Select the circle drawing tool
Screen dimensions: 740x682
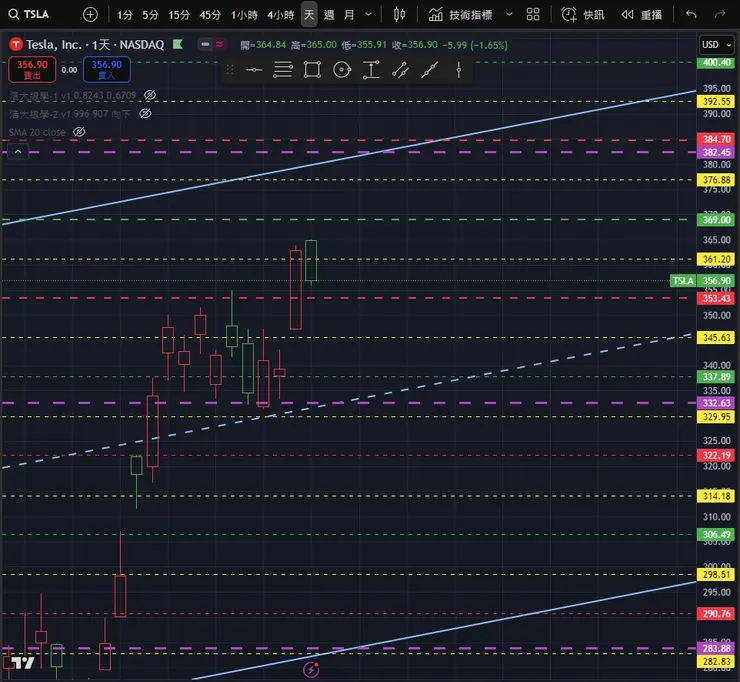point(342,70)
